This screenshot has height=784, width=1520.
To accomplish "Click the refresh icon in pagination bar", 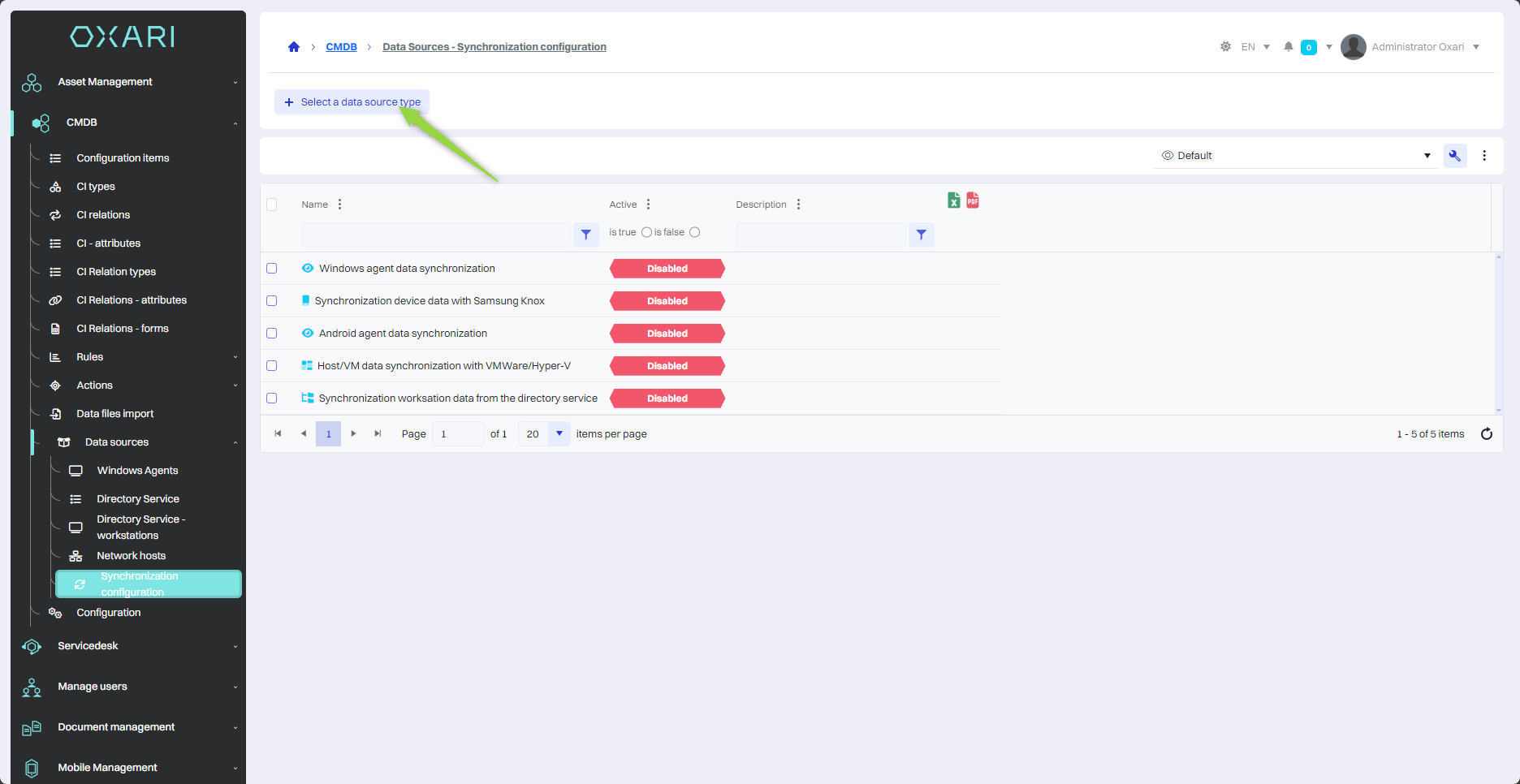I will point(1486,434).
